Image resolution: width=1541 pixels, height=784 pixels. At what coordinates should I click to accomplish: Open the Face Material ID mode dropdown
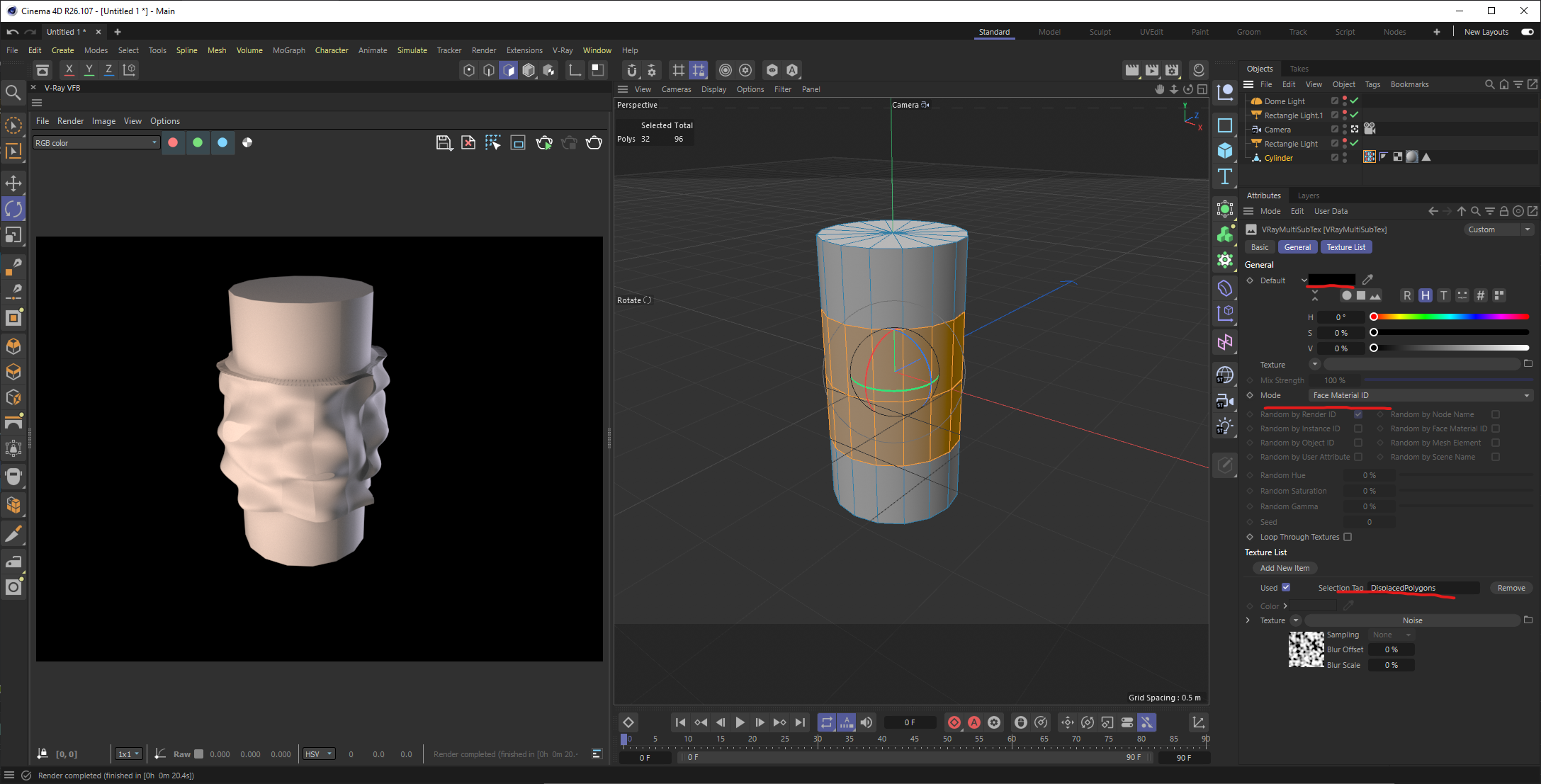coord(1421,395)
